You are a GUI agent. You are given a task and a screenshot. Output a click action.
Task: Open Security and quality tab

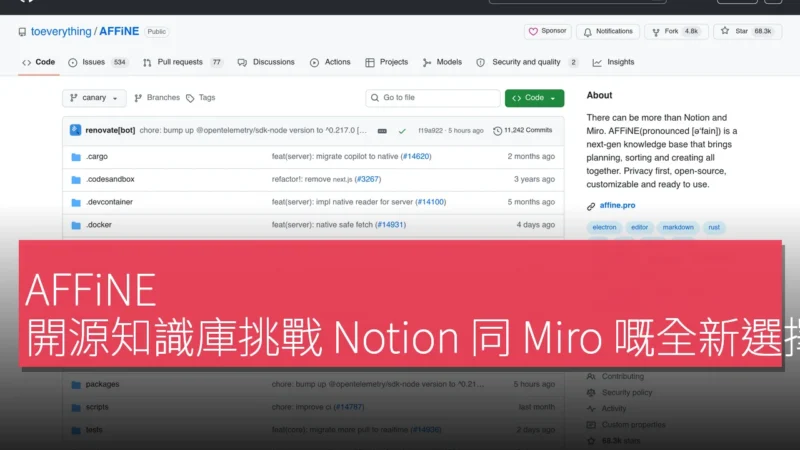tap(527, 62)
